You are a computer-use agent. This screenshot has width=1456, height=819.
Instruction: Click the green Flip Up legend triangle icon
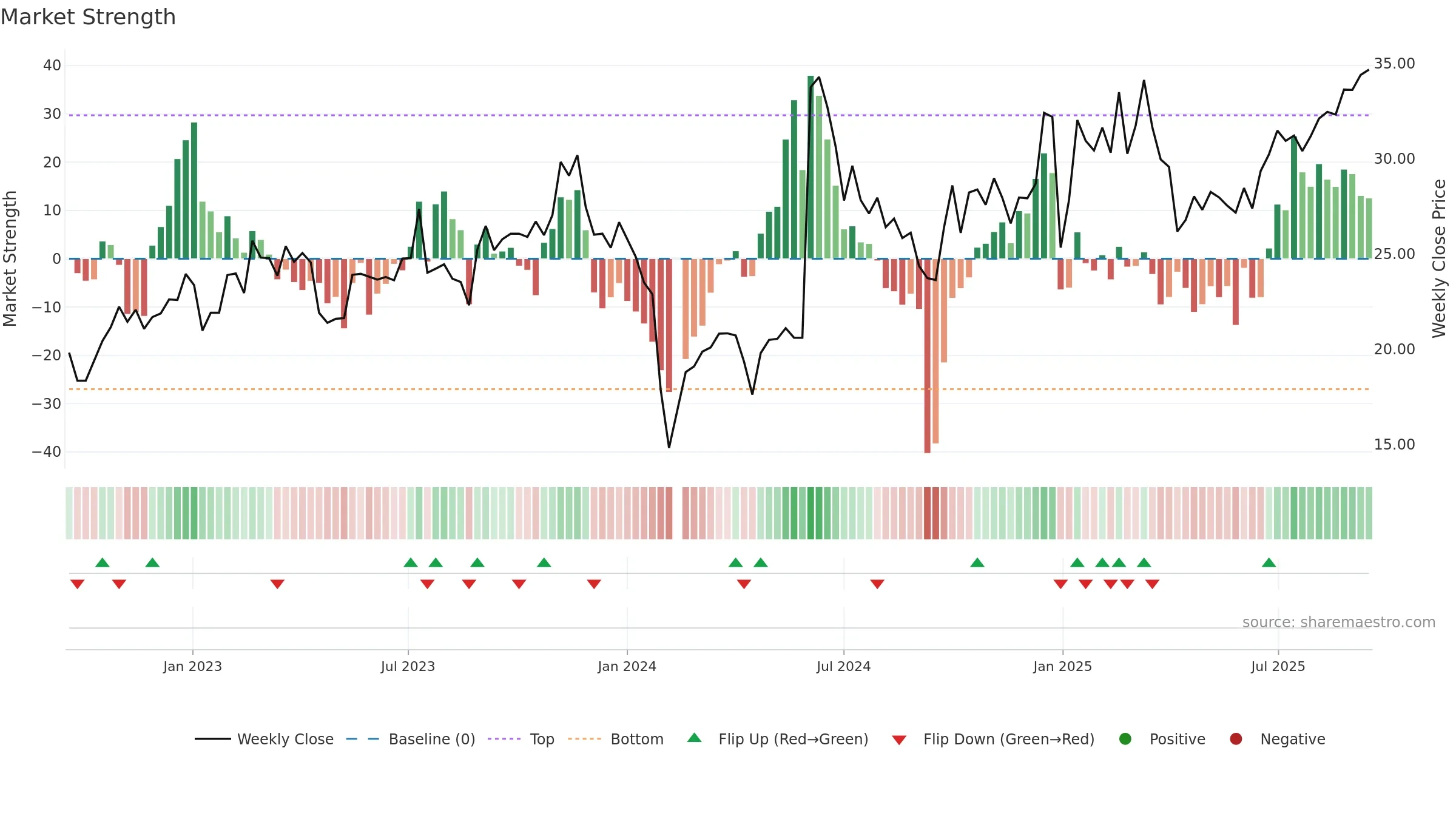[695, 738]
